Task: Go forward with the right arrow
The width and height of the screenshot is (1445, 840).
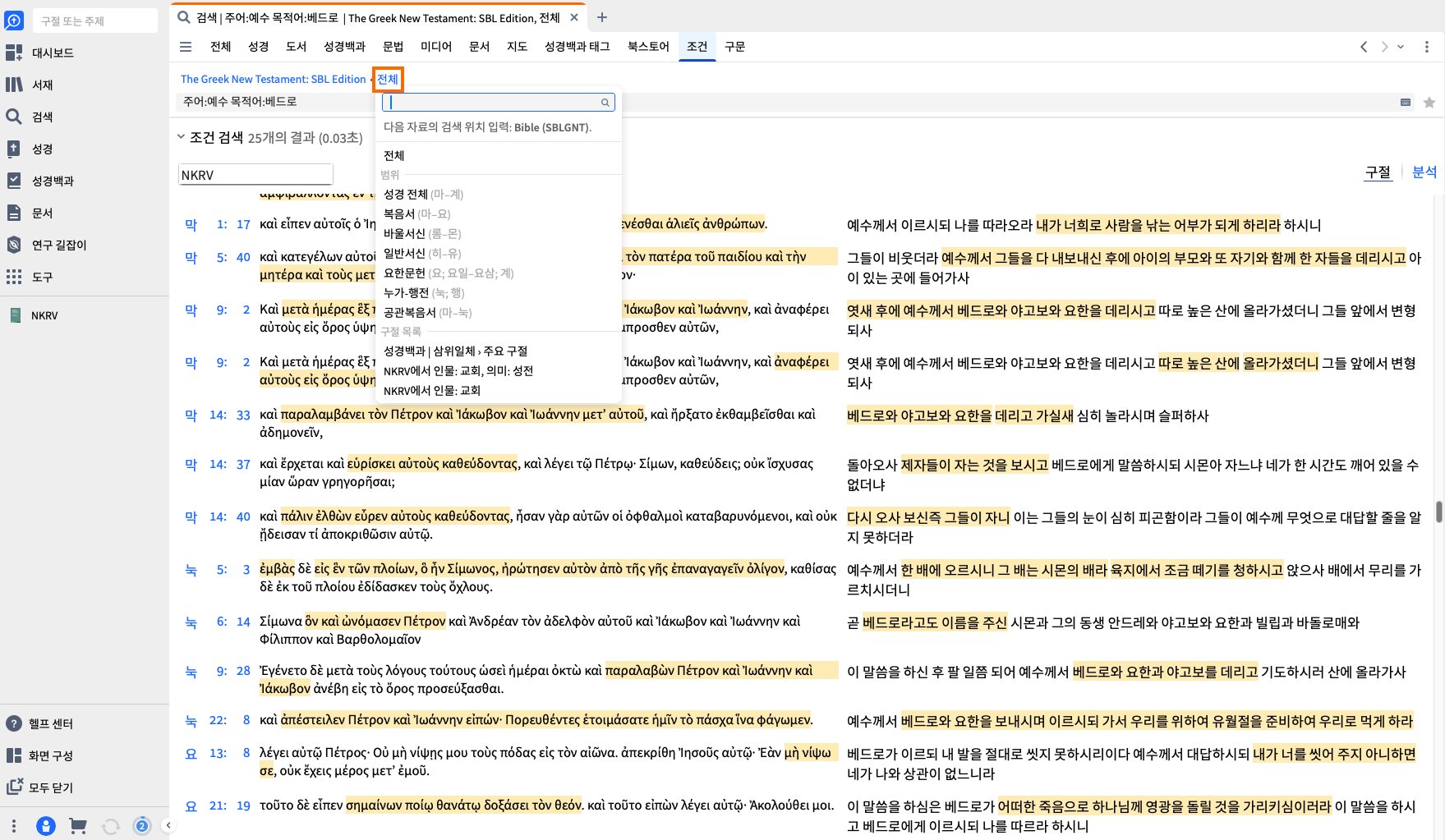Action: tap(1385, 47)
